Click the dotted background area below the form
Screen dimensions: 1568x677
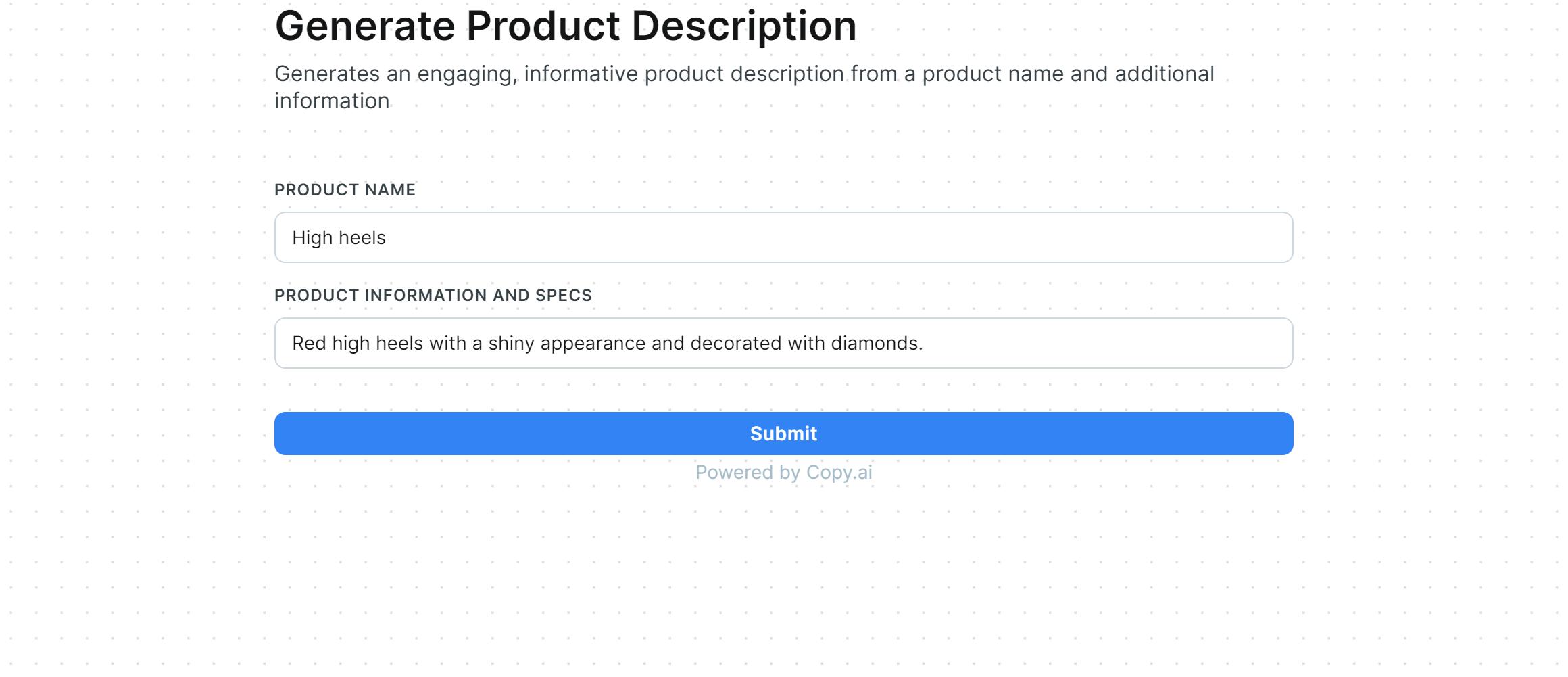tap(784, 588)
